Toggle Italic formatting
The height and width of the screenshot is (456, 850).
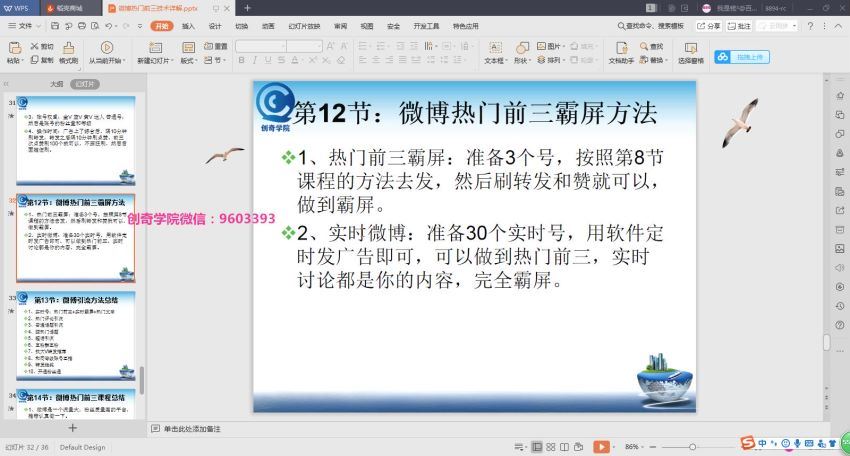(x=254, y=60)
